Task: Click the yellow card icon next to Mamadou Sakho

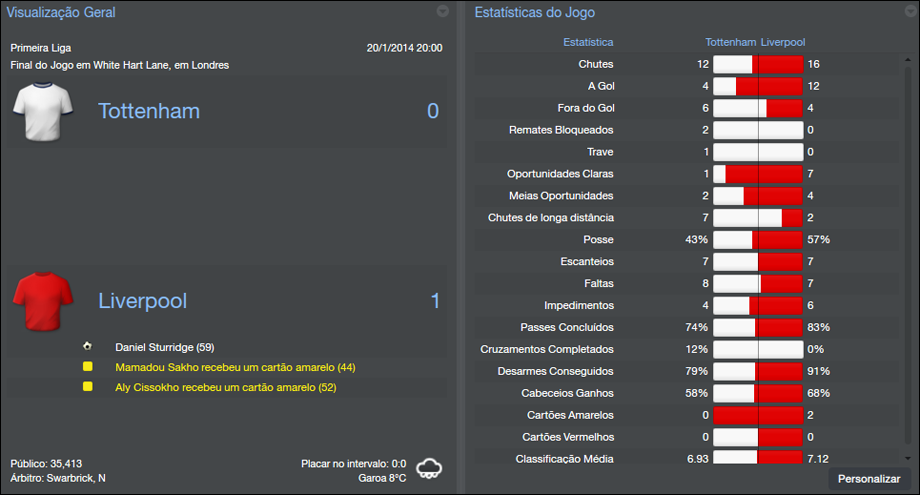Action: (88, 367)
